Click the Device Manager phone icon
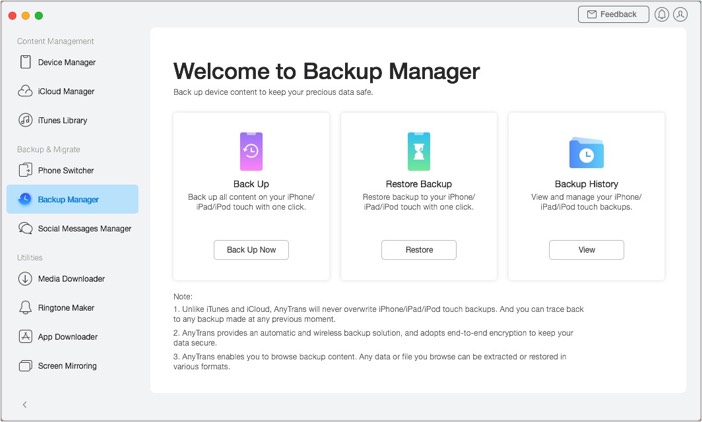The width and height of the screenshot is (702, 422). click(25, 62)
